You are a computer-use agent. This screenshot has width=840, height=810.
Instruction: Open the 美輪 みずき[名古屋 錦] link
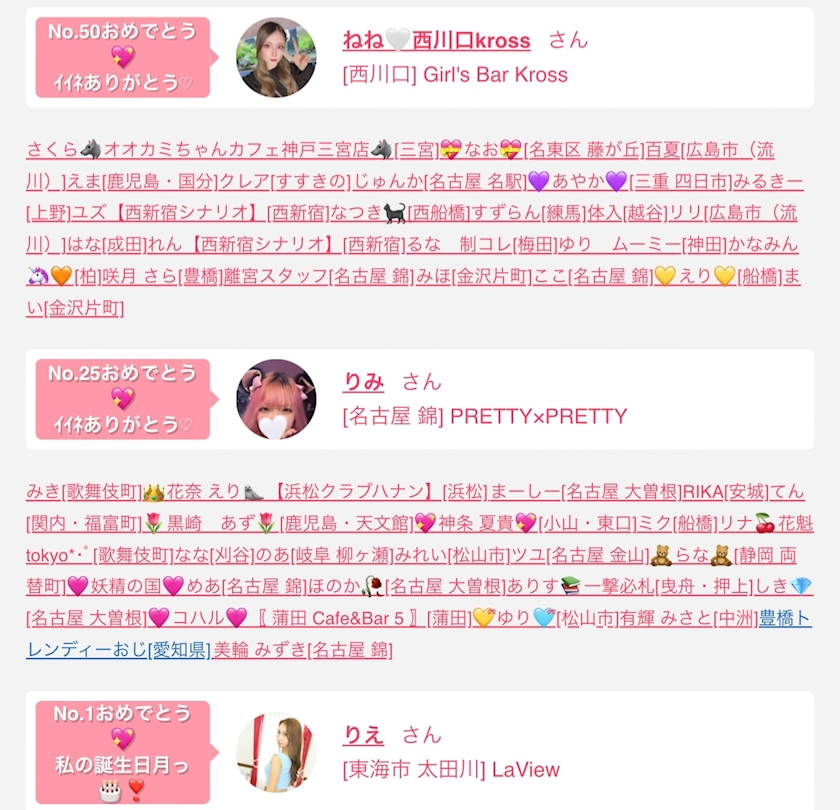click(303, 649)
